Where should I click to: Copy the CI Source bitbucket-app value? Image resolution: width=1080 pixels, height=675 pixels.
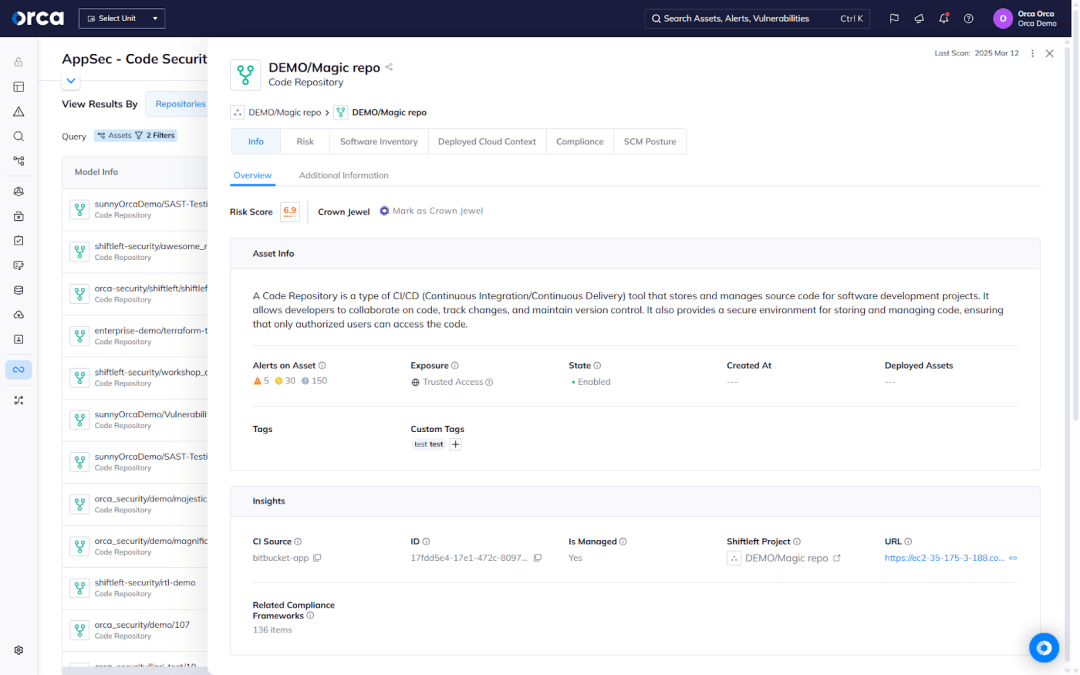coord(317,558)
